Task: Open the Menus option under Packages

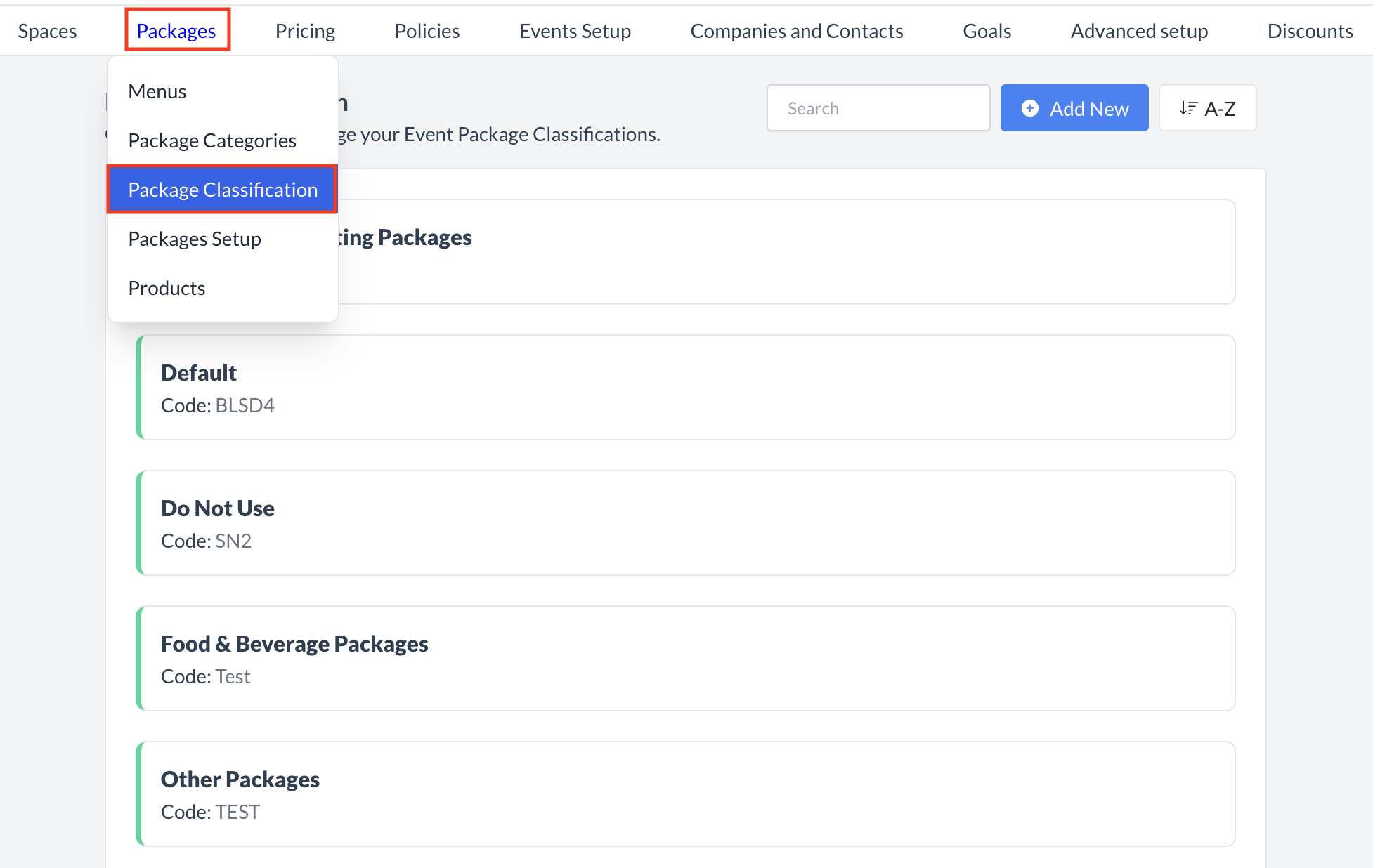Action: pyautogui.click(x=157, y=91)
